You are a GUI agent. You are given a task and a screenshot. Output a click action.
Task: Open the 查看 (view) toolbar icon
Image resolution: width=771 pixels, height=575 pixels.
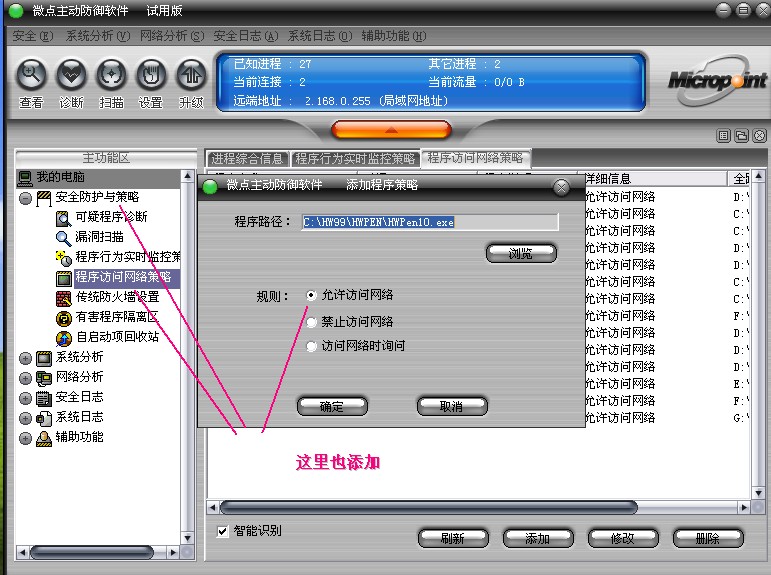(x=31, y=75)
